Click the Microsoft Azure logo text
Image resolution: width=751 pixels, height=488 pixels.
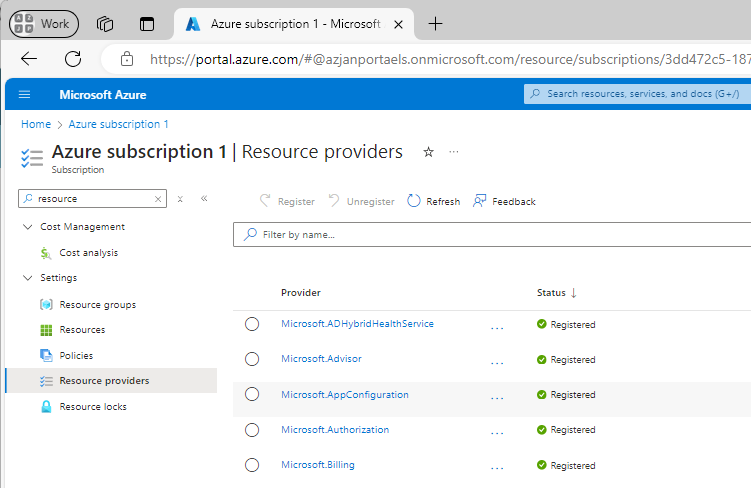click(x=102, y=95)
